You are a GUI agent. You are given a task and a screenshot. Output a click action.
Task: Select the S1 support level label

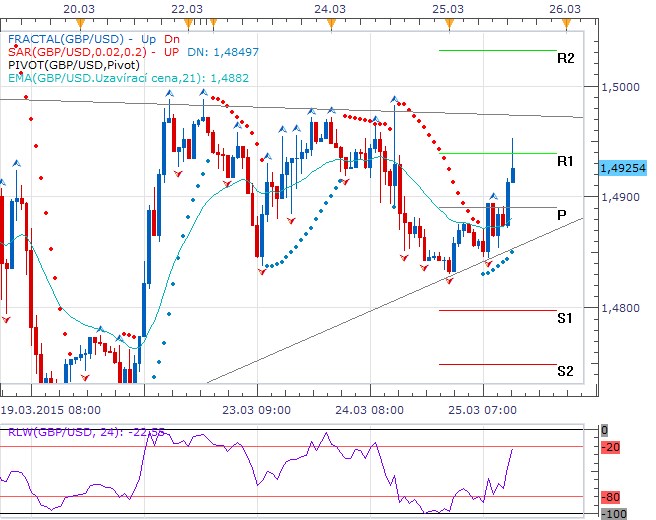click(566, 318)
